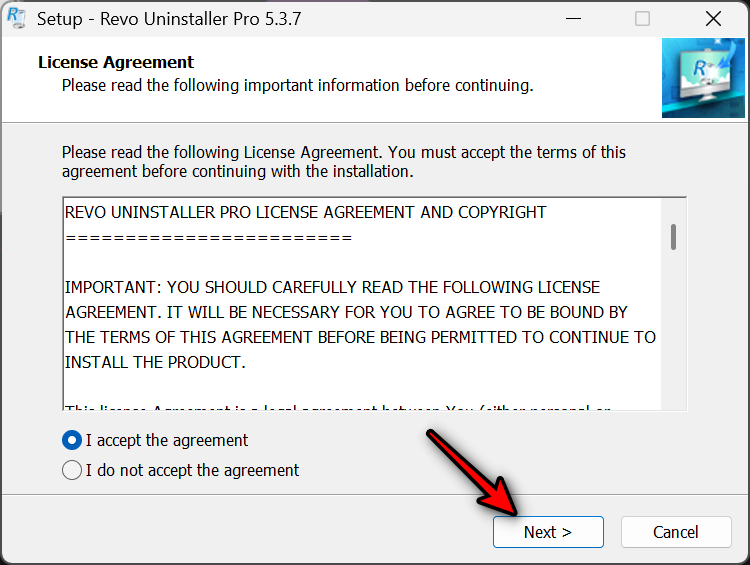Click the "AGREEMENT. IT WILL BE NECESSARY" line
This screenshot has width=750, height=565.
[x=346, y=312]
